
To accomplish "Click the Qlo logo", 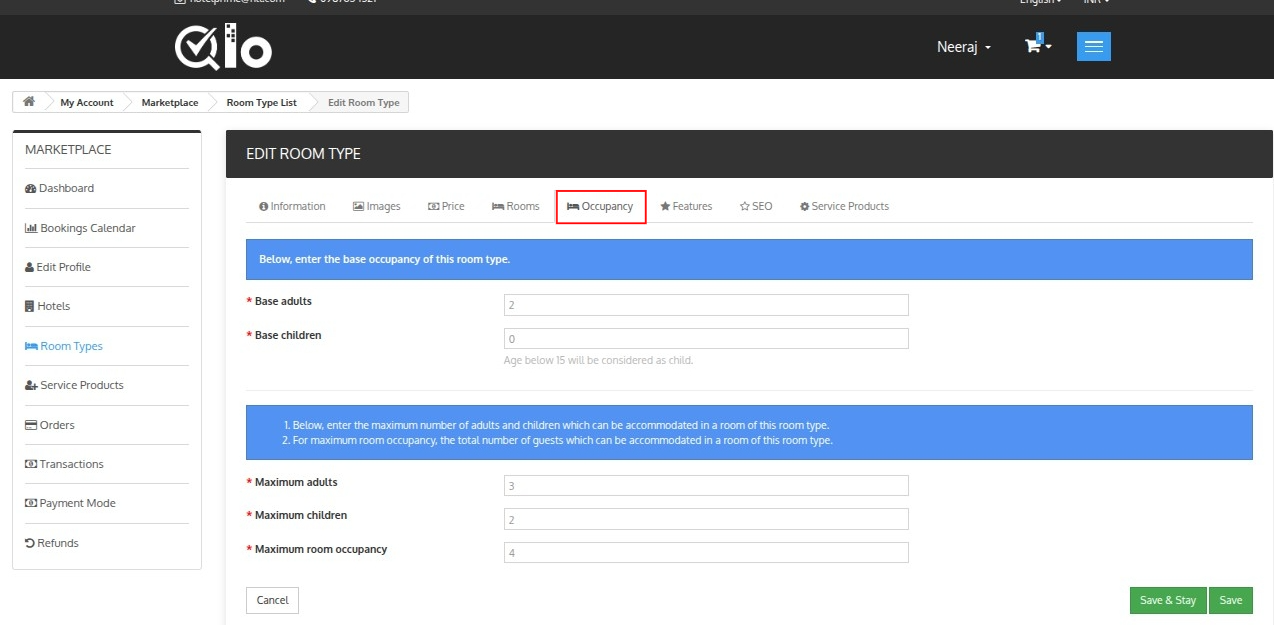I will click(223, 46).
